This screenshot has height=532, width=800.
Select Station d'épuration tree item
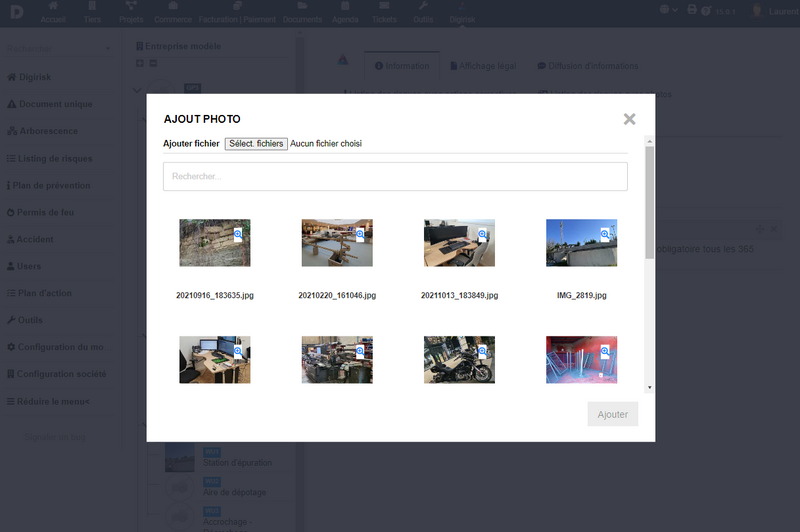[x=237, y=463]
